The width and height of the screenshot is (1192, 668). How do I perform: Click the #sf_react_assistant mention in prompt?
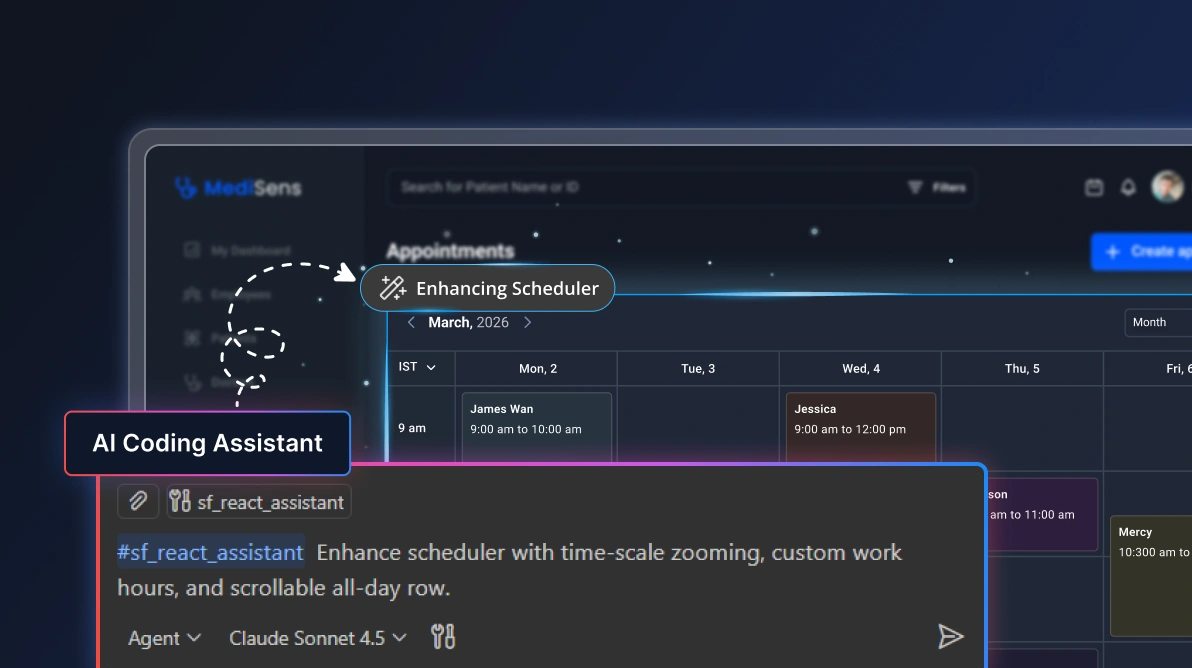point(210,552)
